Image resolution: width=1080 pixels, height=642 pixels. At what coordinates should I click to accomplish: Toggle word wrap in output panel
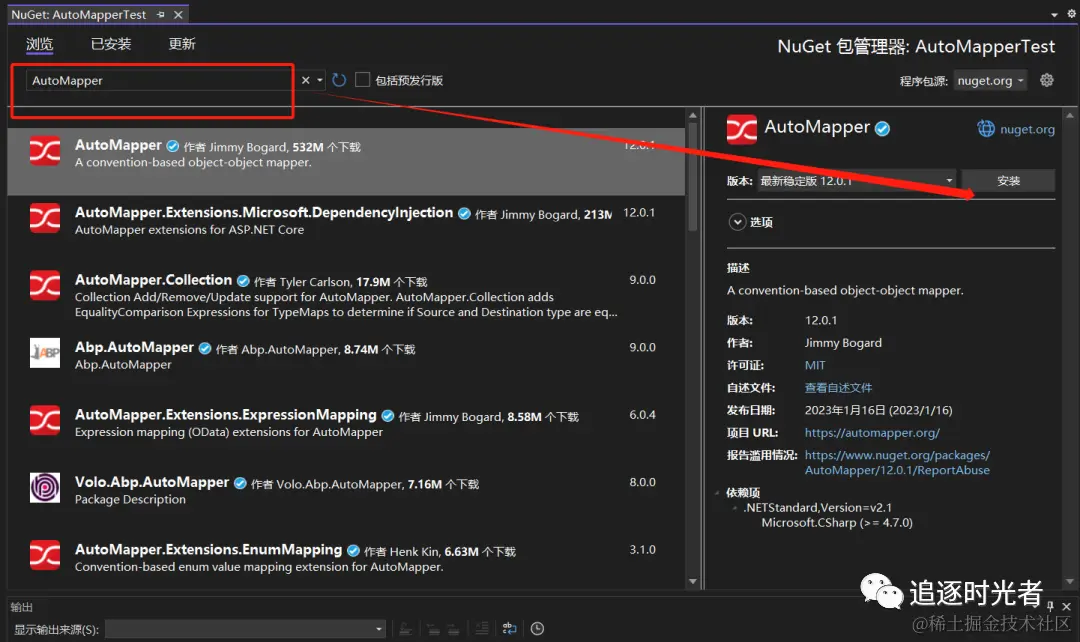(510, 628)
